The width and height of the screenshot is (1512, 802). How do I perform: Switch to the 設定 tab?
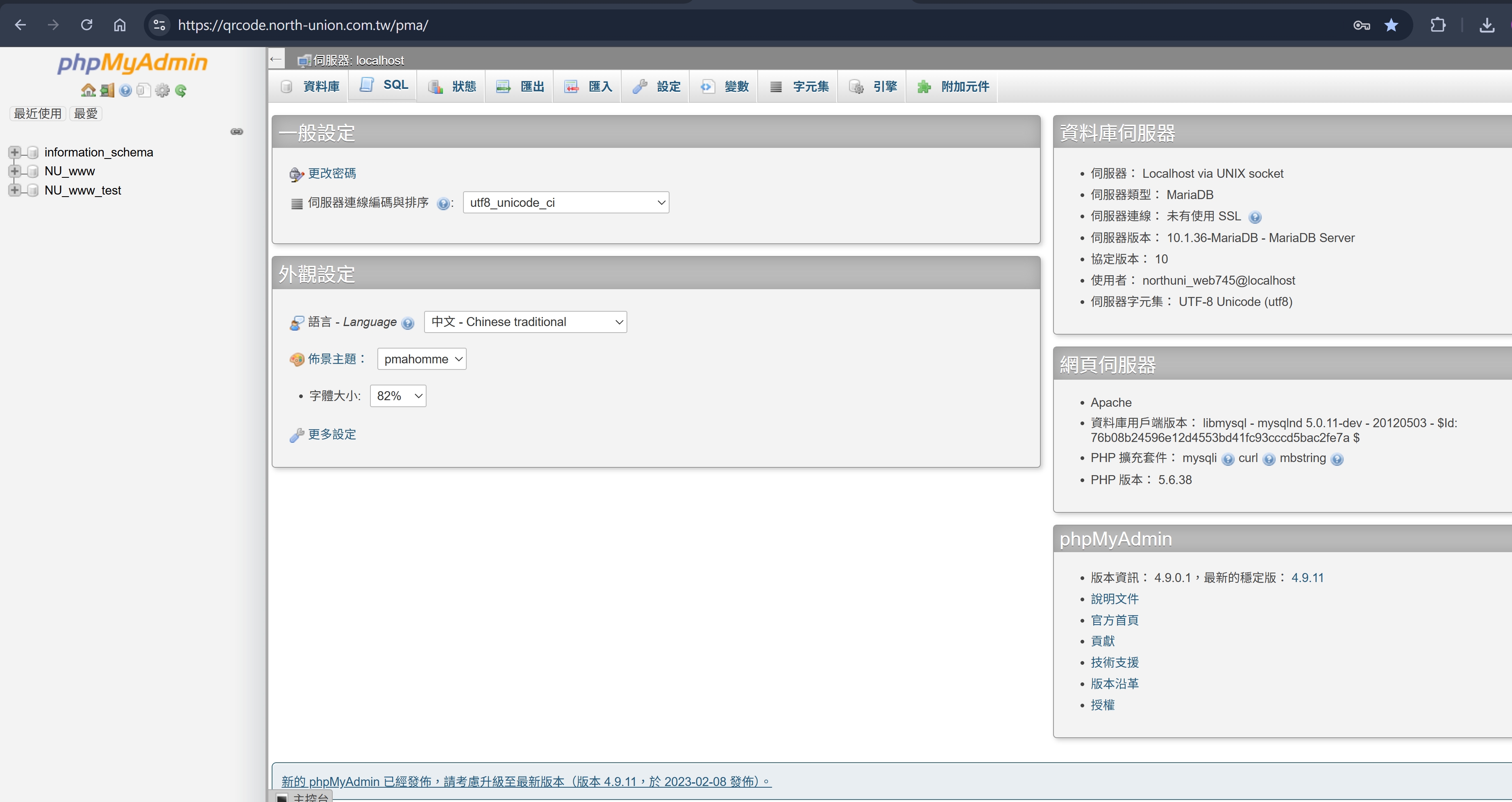click(x=656, y=87)
